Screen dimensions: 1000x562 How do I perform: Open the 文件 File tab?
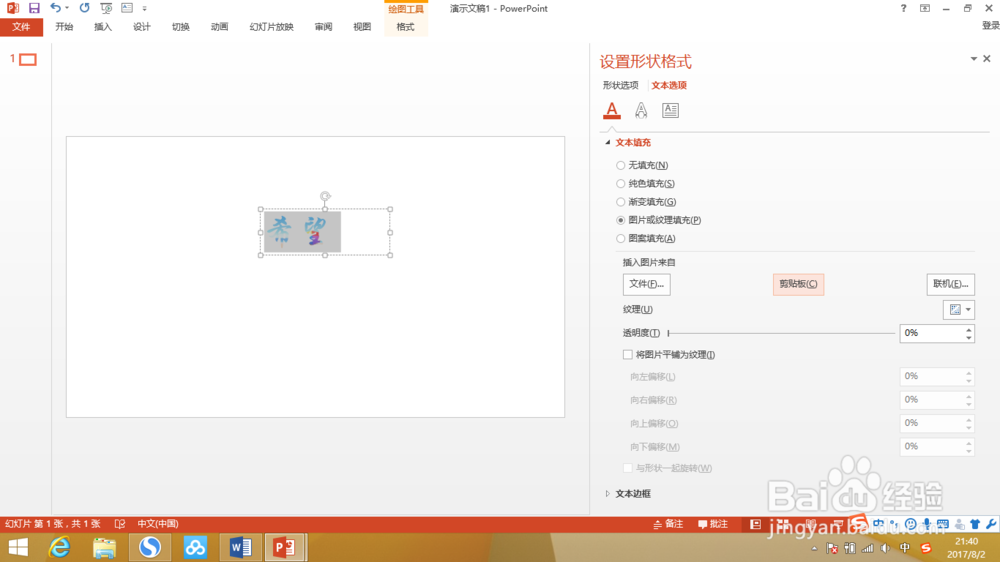pos(21,27)
